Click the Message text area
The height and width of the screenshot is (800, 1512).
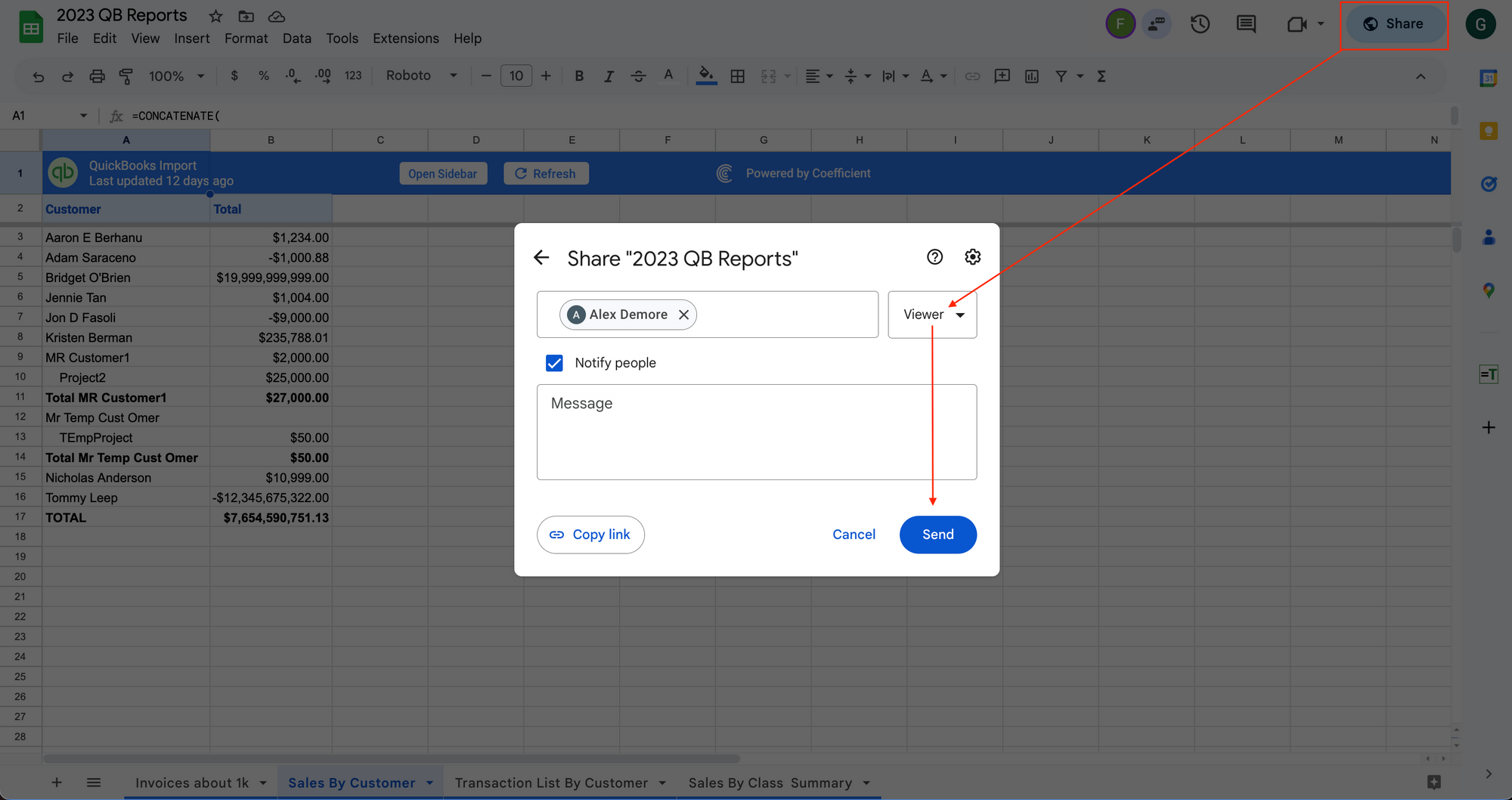(757, 432)
